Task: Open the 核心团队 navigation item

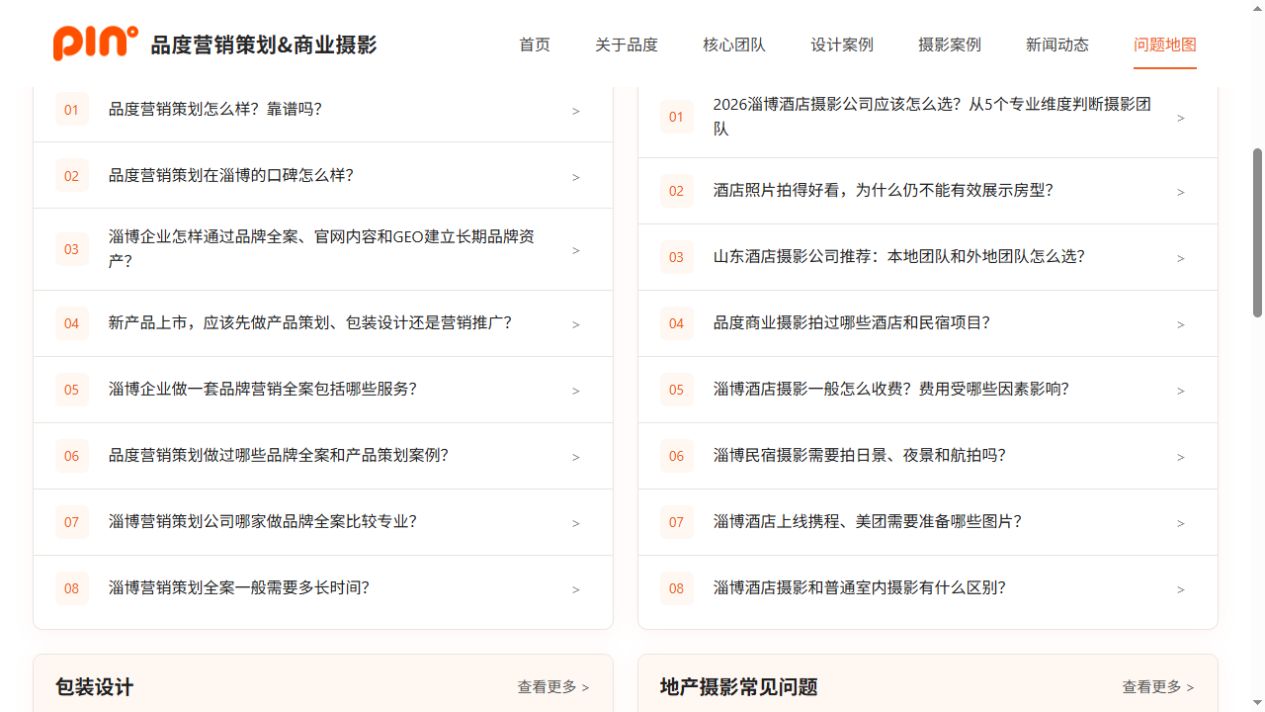Action: 734,45
